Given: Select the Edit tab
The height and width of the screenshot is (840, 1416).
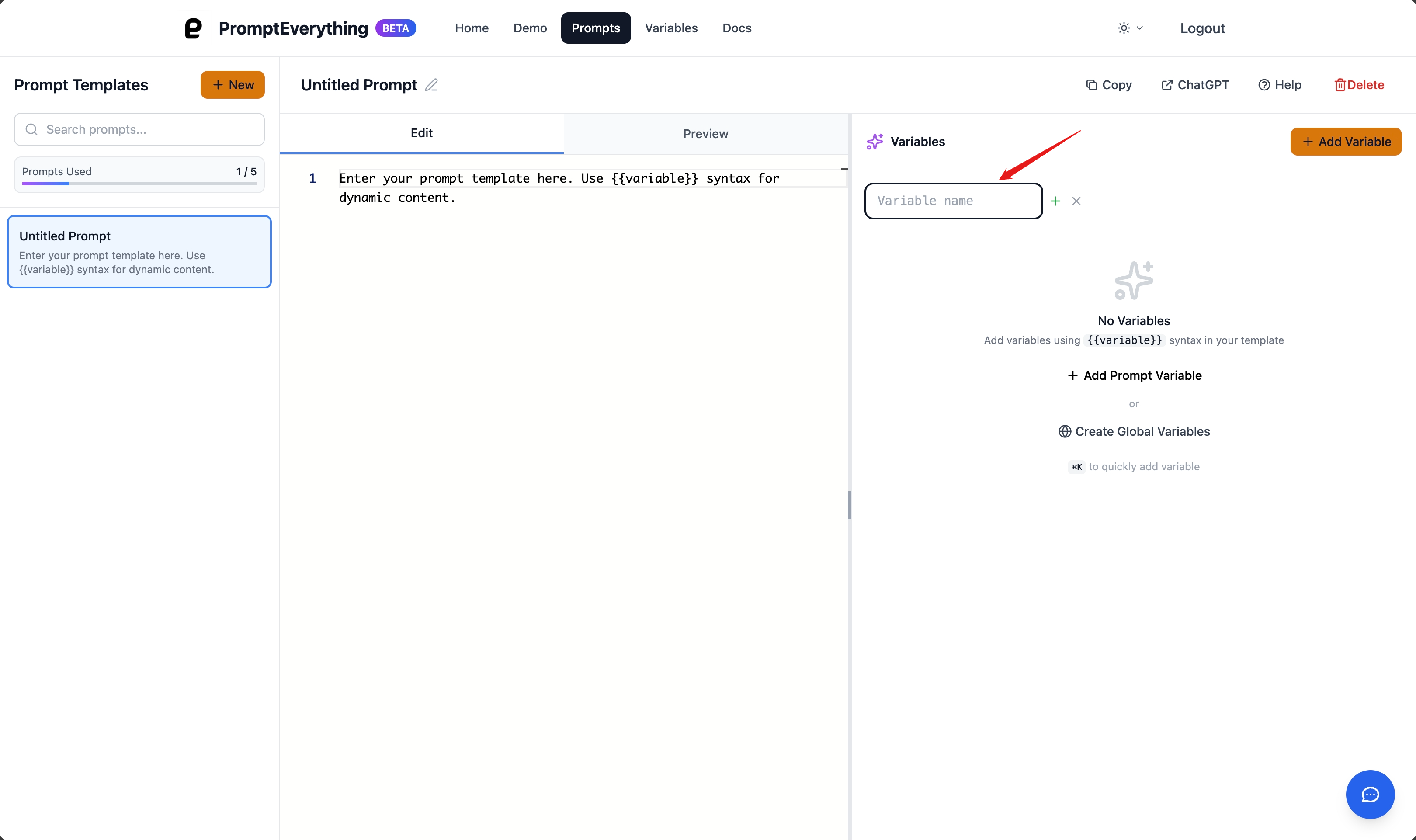Looking at the screenshot, I should click(421, 133).
